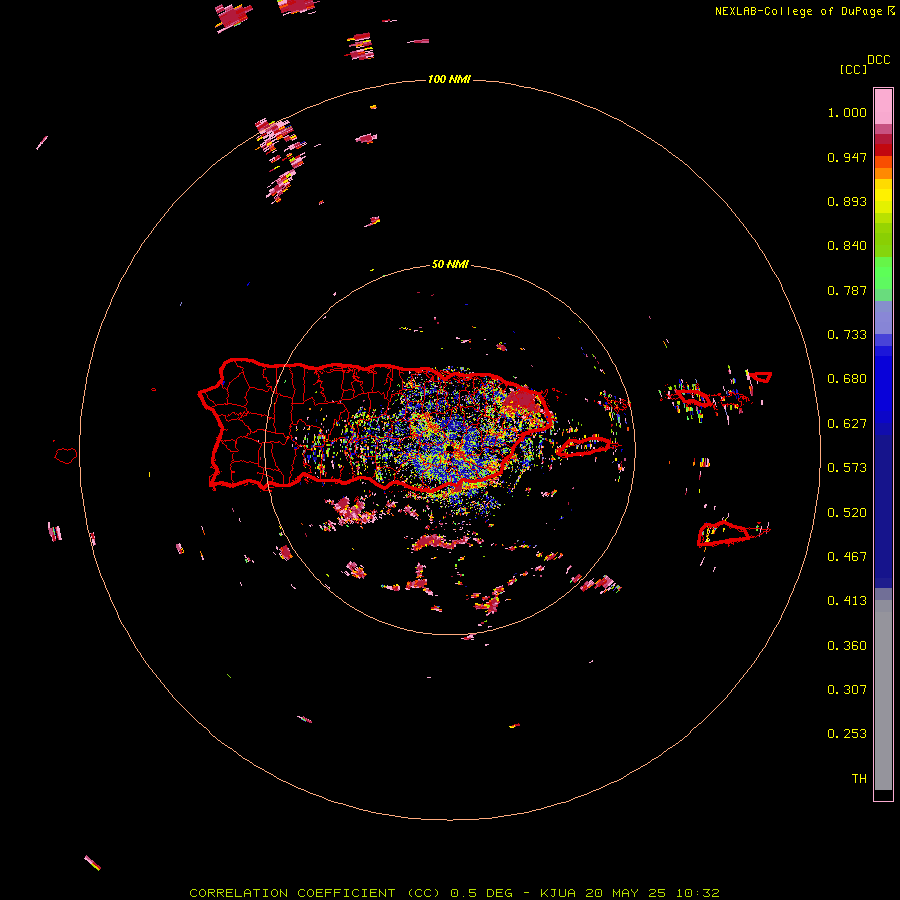Select the 0.840 legend value
The width and height of the screenshot is (900, 900).
[847, 246]
